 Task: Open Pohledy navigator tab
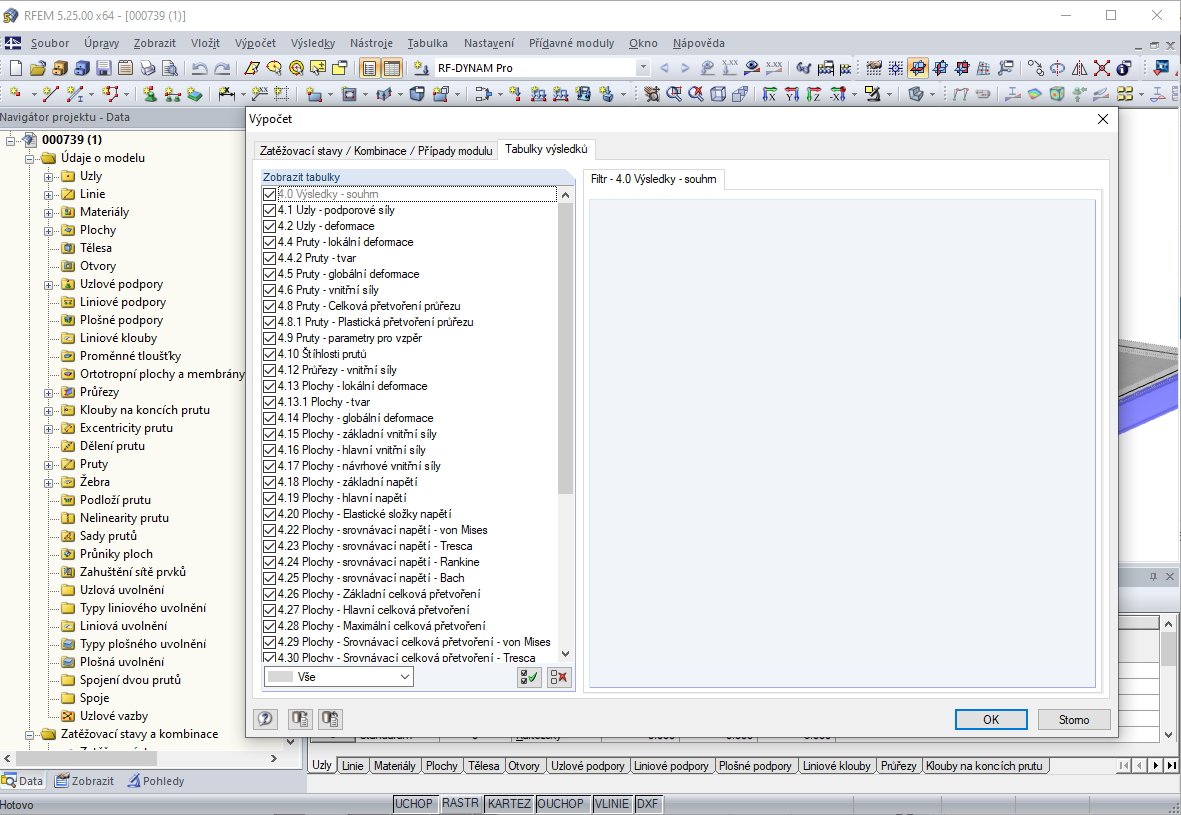tap(155, 781)
